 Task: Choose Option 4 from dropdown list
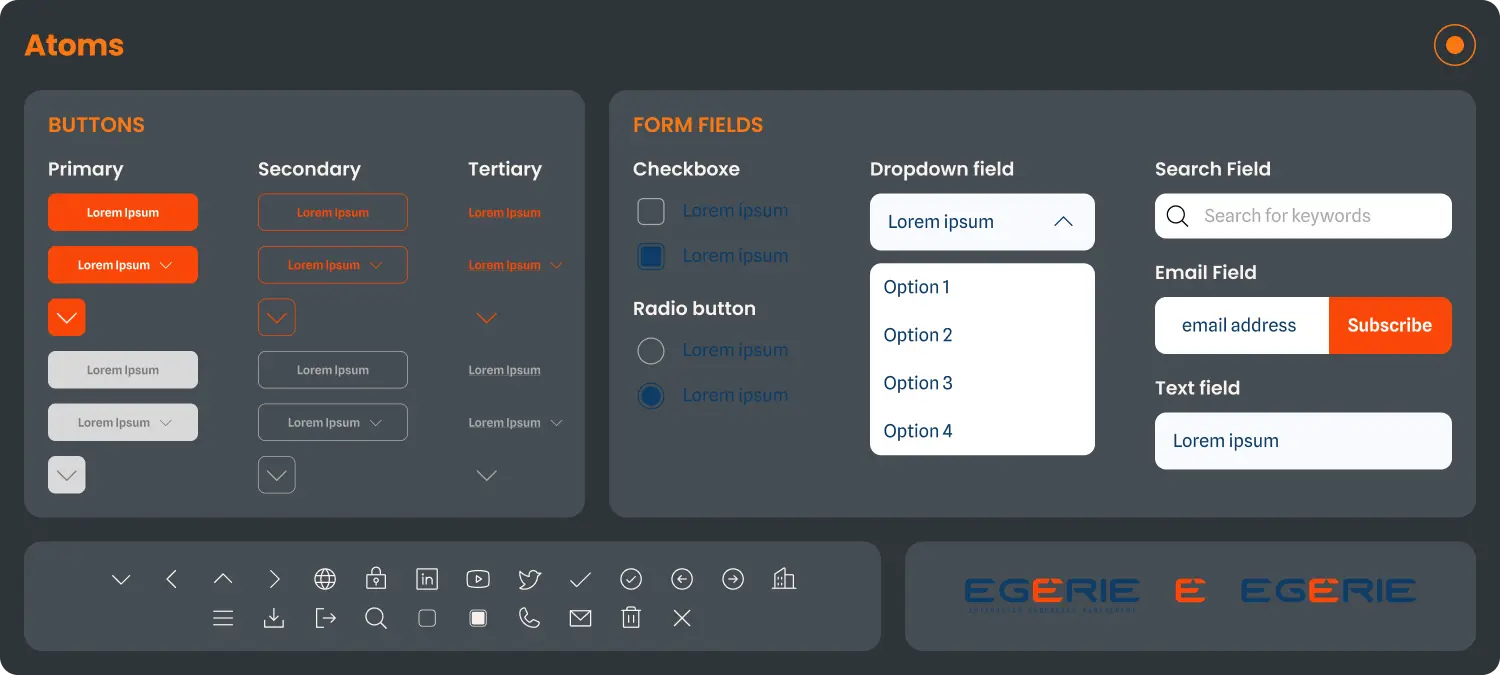click(x=918, y=431)
